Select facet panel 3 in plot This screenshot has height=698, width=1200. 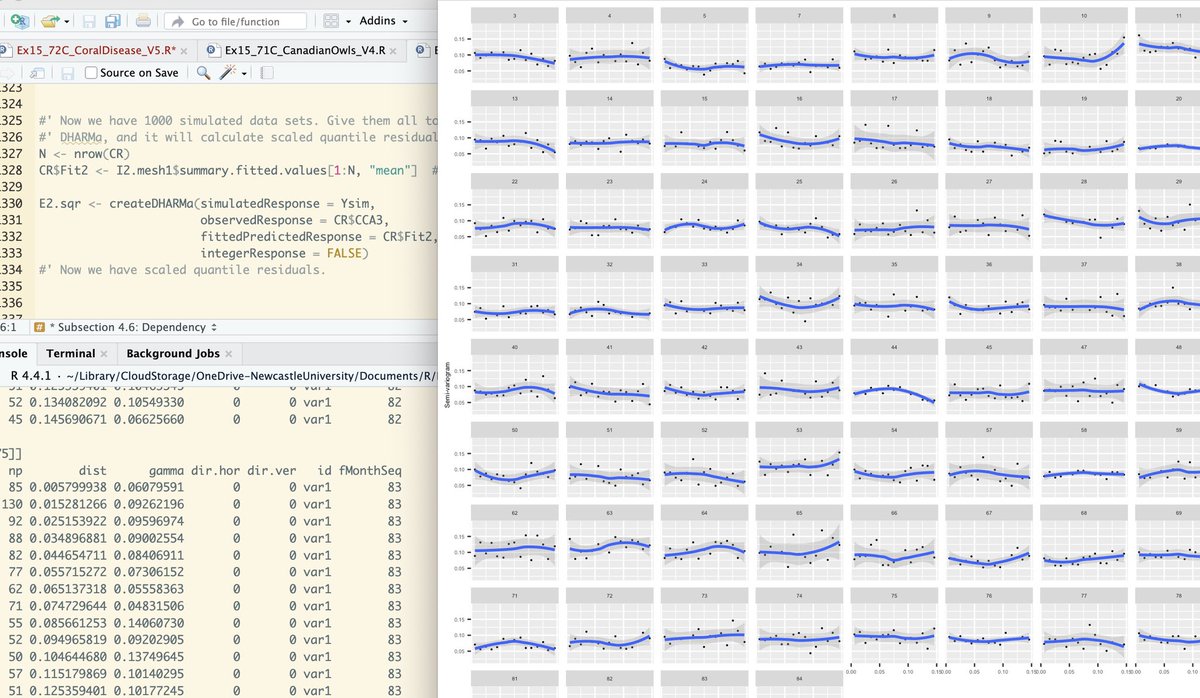(x=515, y=47)
